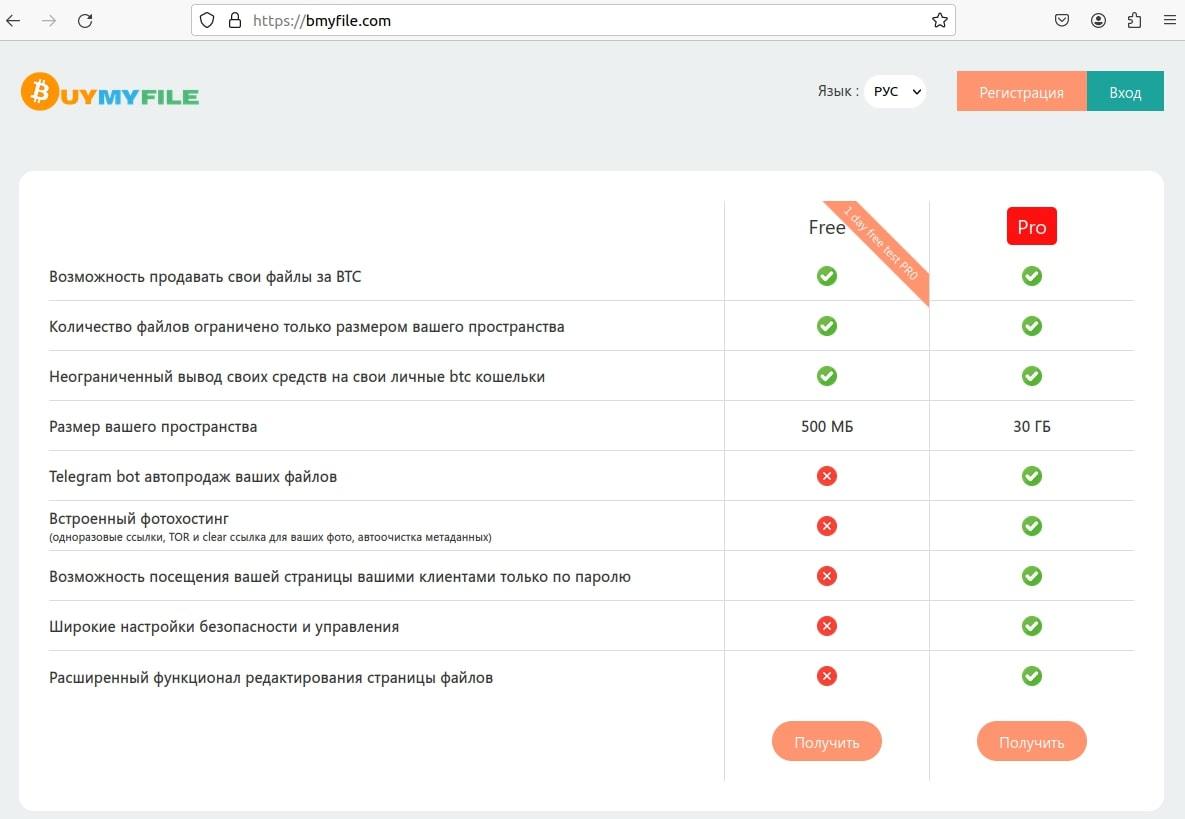Click the bookmark star icon

coord(938,19)
